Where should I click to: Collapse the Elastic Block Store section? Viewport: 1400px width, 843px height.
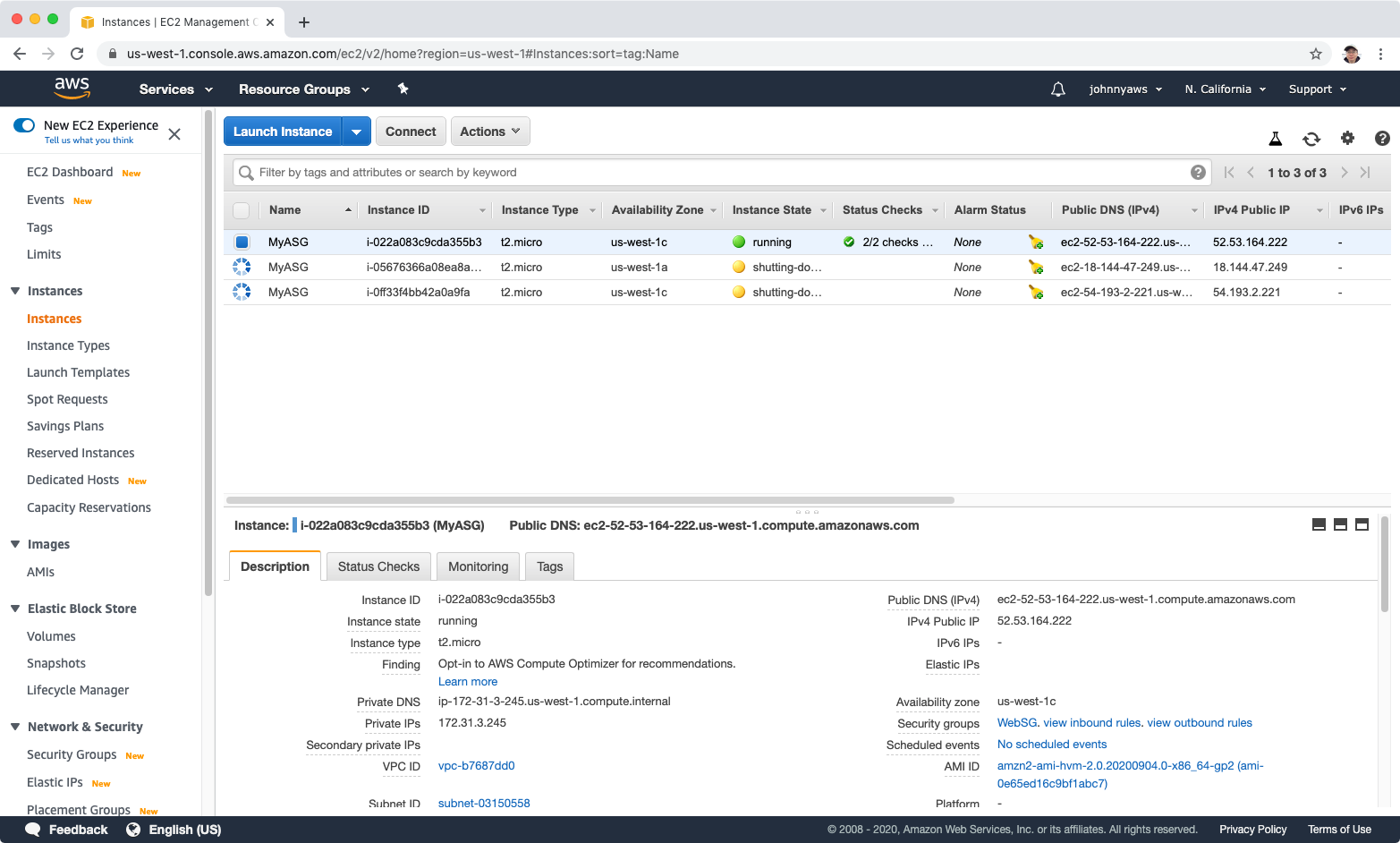coord(15,609)
